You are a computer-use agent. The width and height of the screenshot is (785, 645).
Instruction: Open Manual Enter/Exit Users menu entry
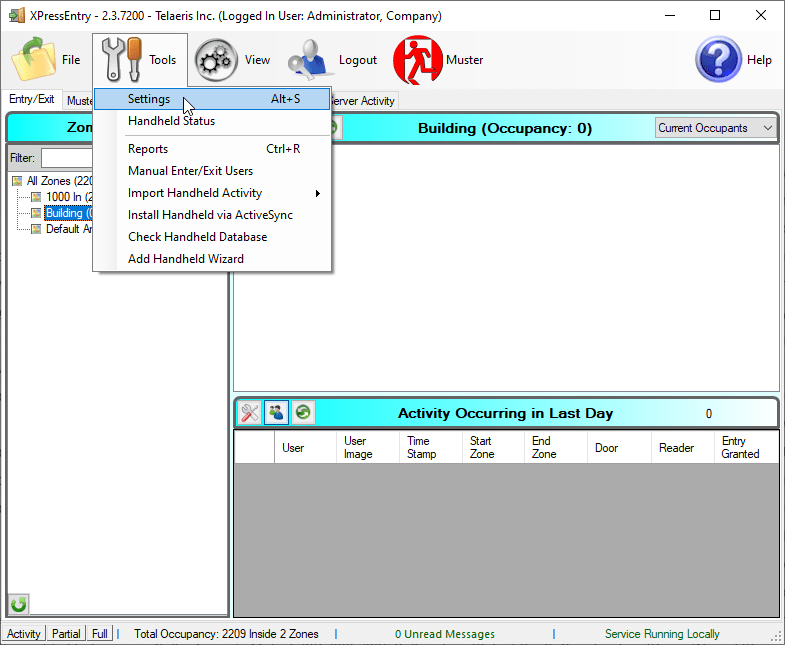point(212,171)
